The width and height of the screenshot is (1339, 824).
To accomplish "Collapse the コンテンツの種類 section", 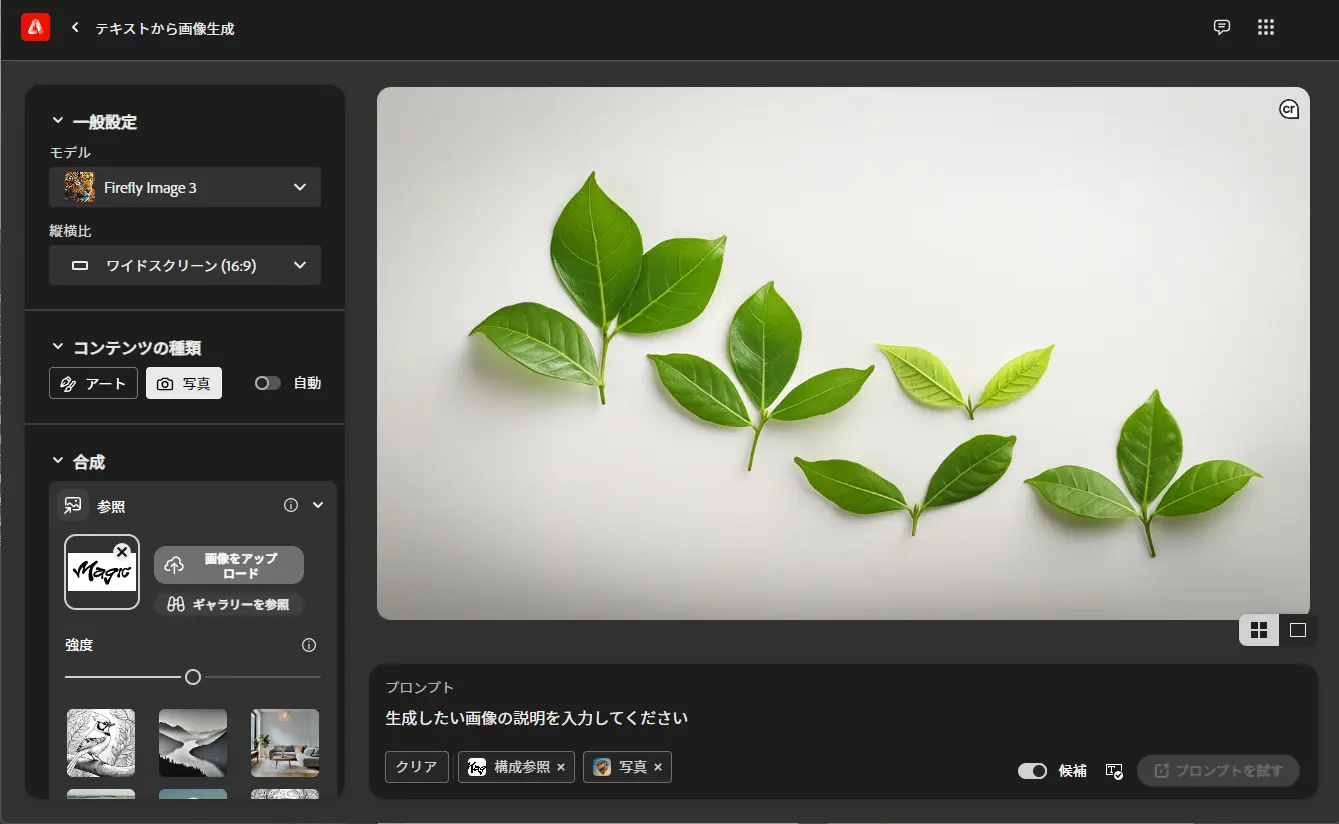I will click(x=57, y=347).
